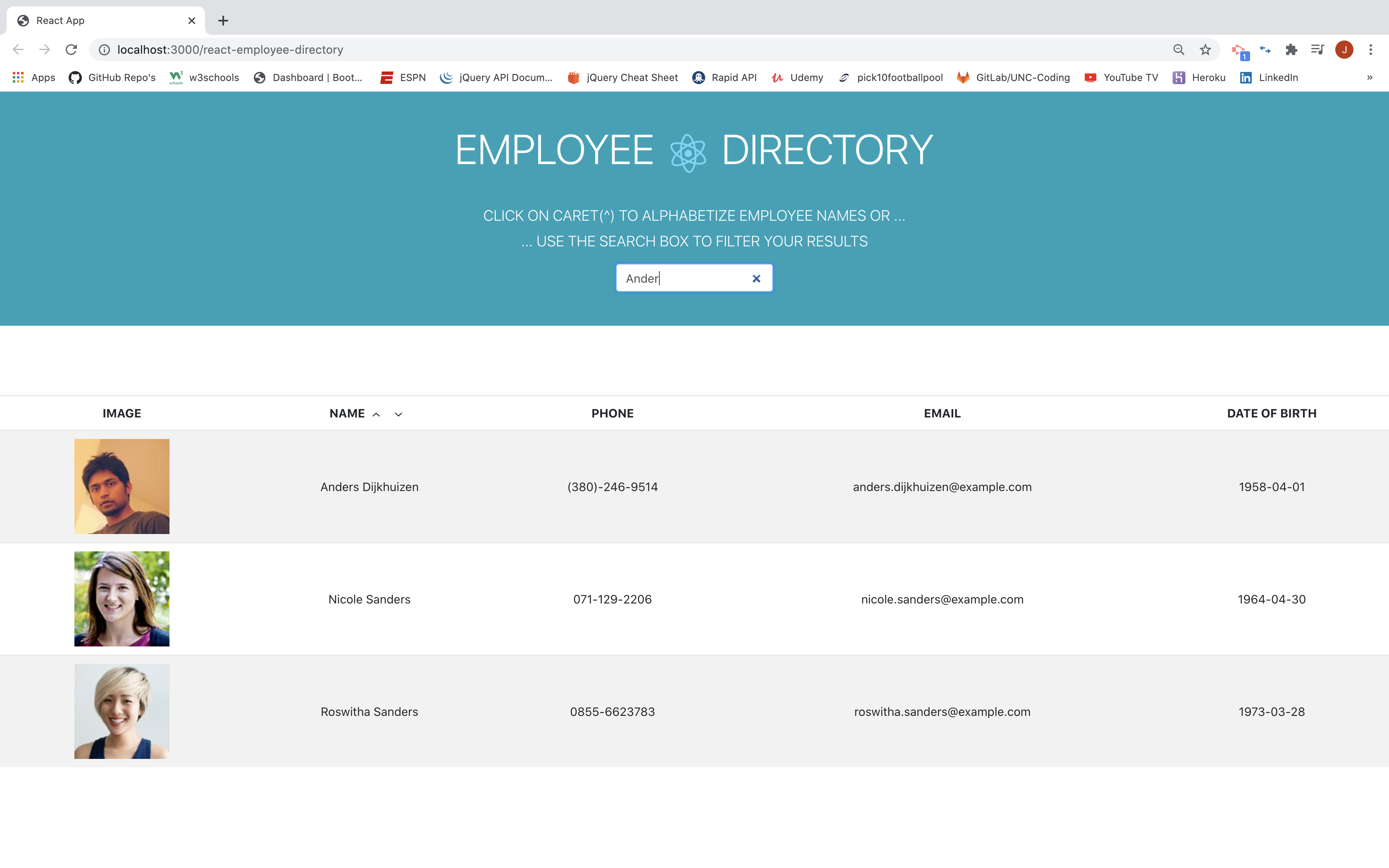
Task: Sort names ascending with the up caret
Action: click(x=377, y=414)
